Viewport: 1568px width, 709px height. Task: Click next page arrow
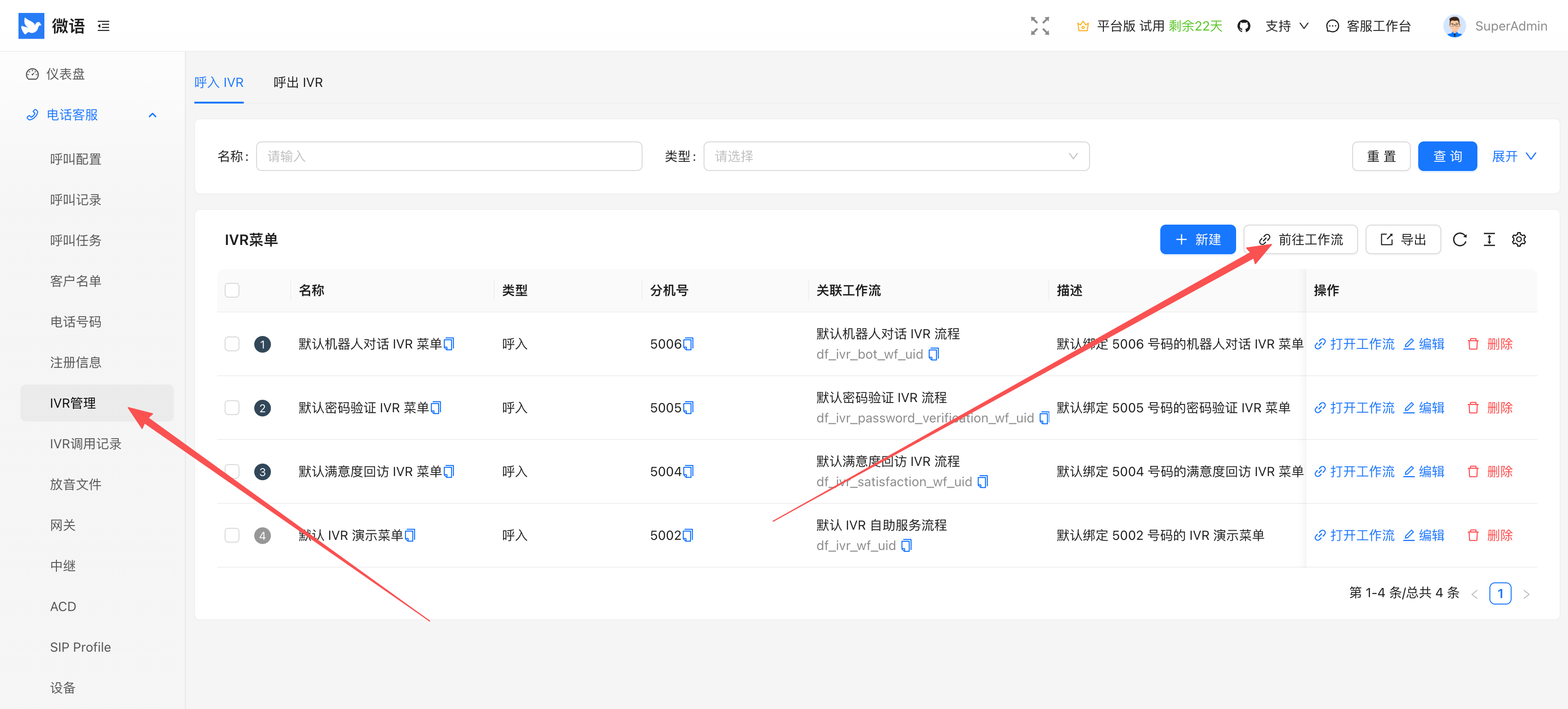tap(1526, 594)
